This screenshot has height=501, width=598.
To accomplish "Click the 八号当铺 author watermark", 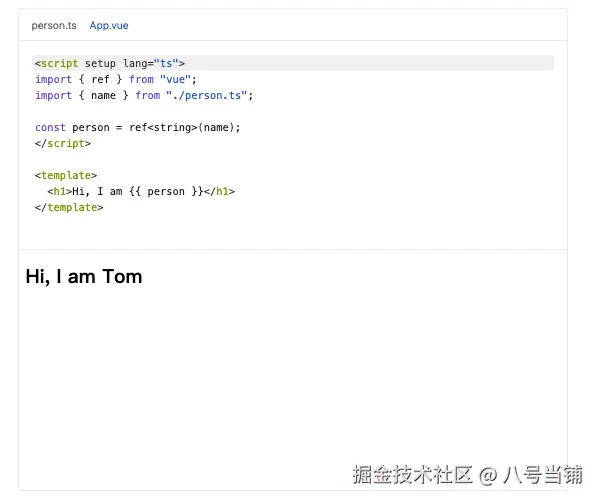I will (x=543, y=475).
